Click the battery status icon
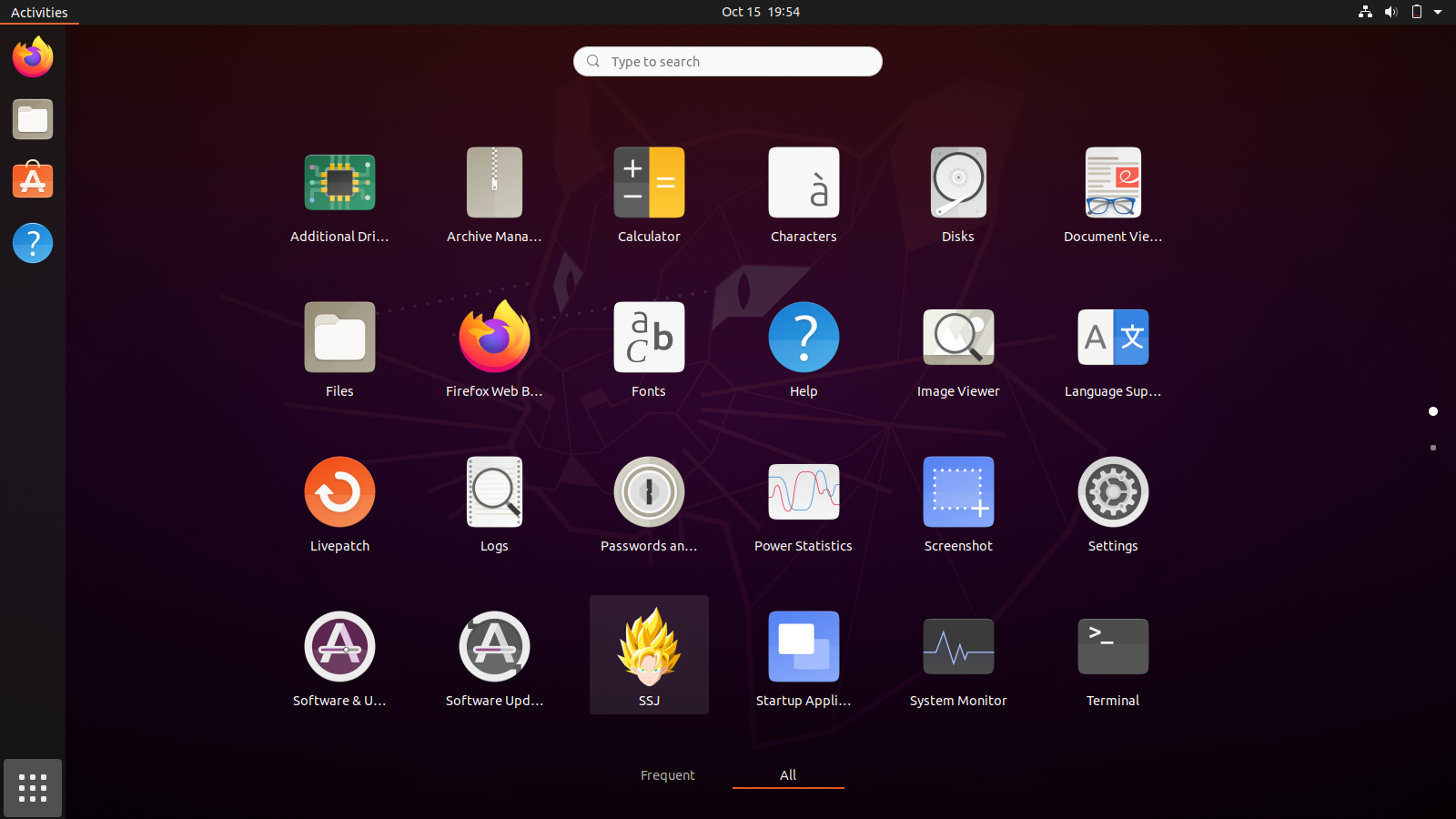 tap(1416, 12)
